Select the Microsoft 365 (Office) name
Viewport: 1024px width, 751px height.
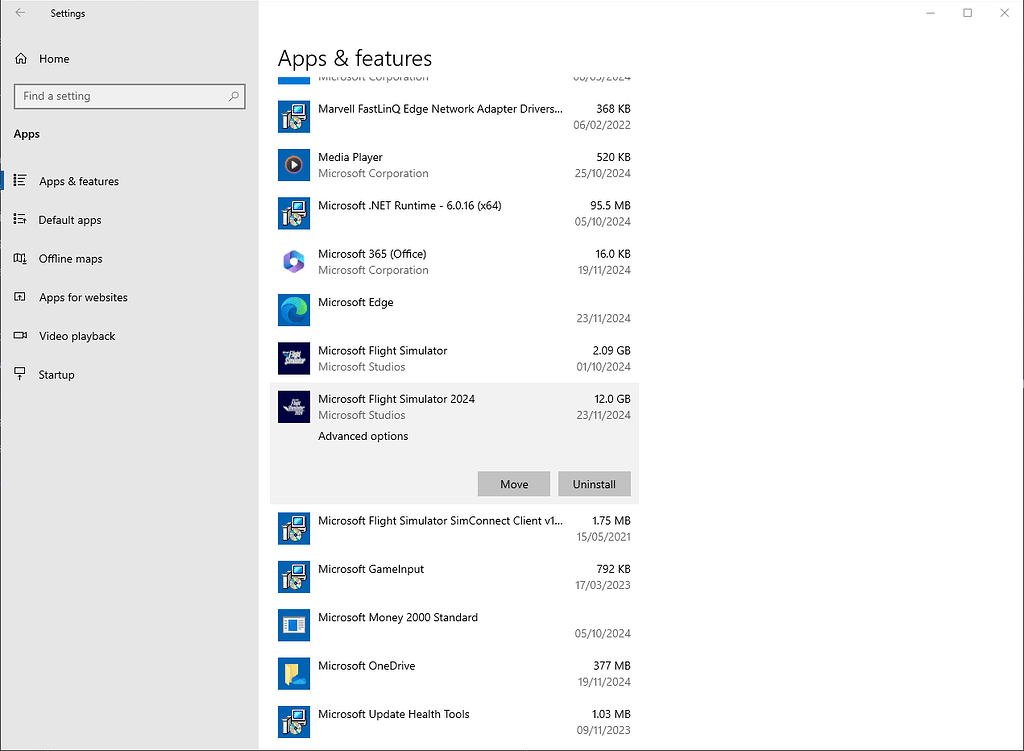point(372,254)
